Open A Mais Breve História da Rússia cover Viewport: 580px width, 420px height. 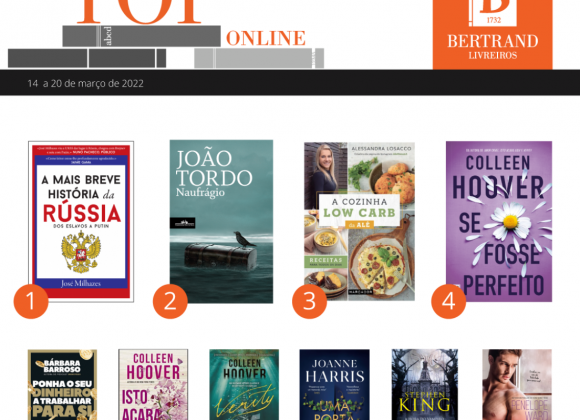81,221
